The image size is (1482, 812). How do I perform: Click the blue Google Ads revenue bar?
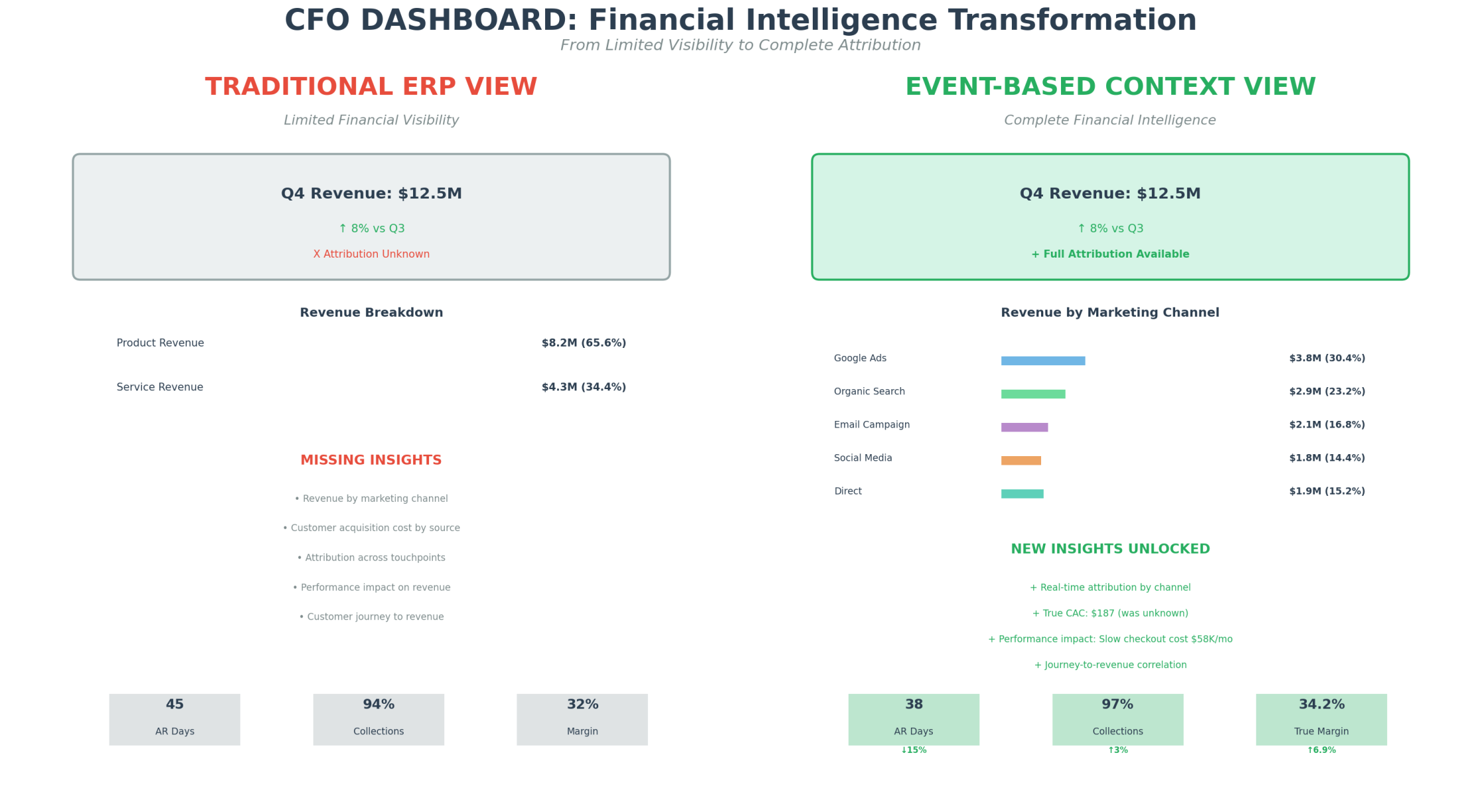(1042, 361)
